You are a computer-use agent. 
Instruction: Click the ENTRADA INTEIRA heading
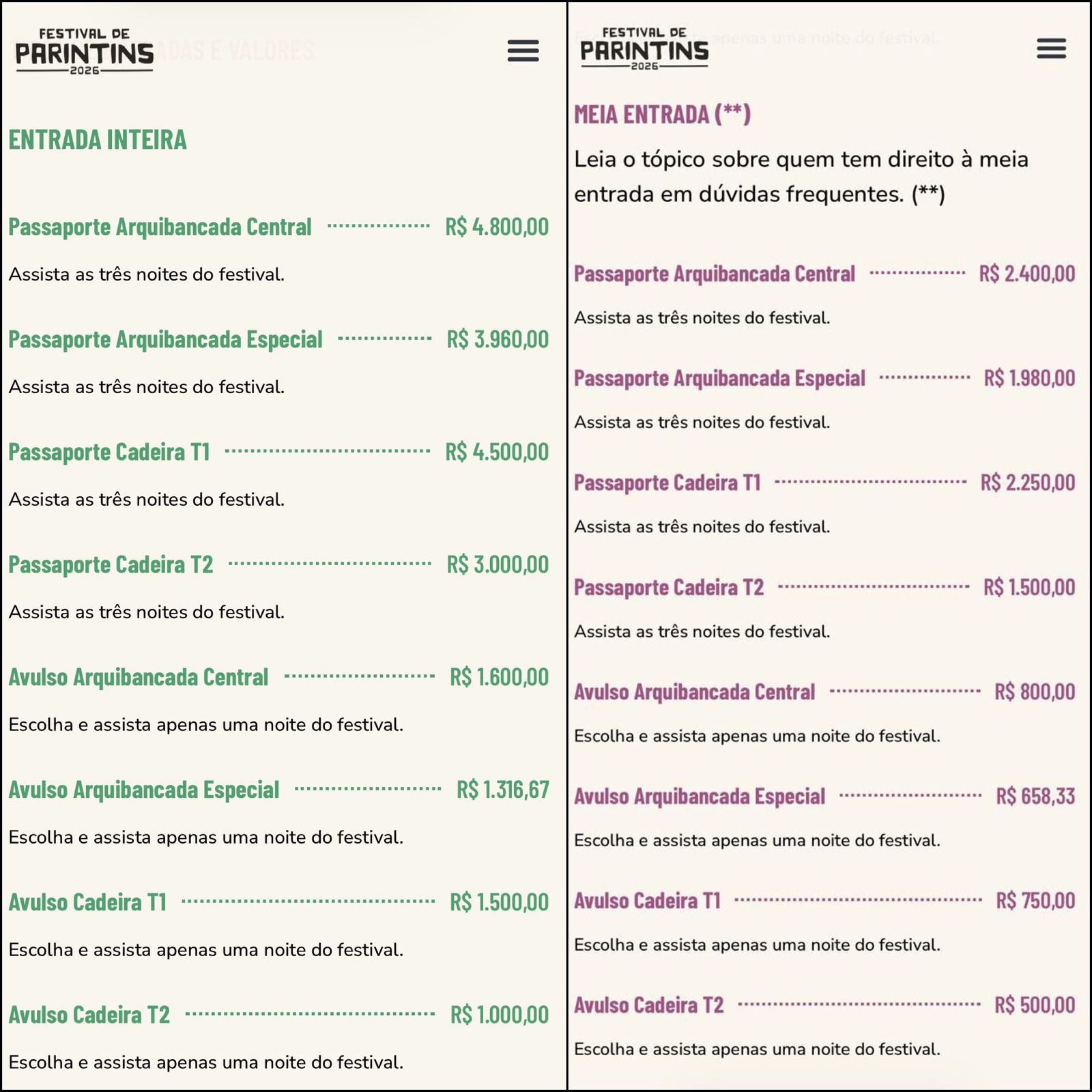click(98, 140)
